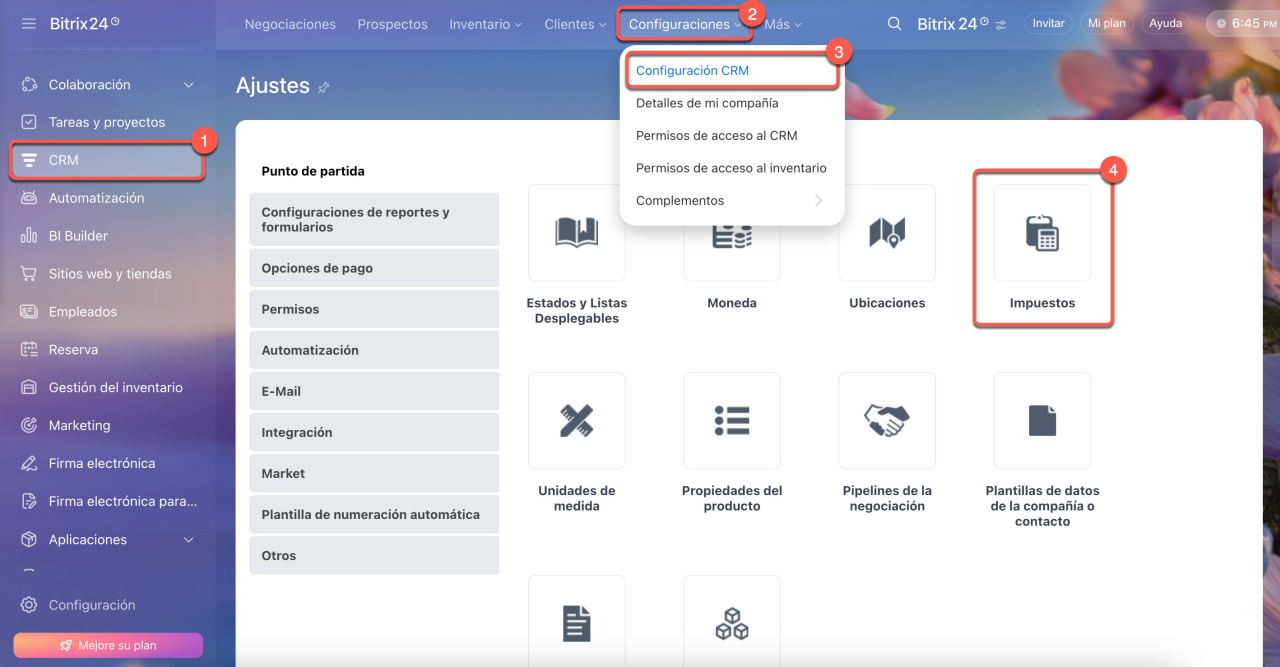Select Configuración CRM from the dropdown
The width and height of the screenshot is (1280, 667).
[692, 71]
